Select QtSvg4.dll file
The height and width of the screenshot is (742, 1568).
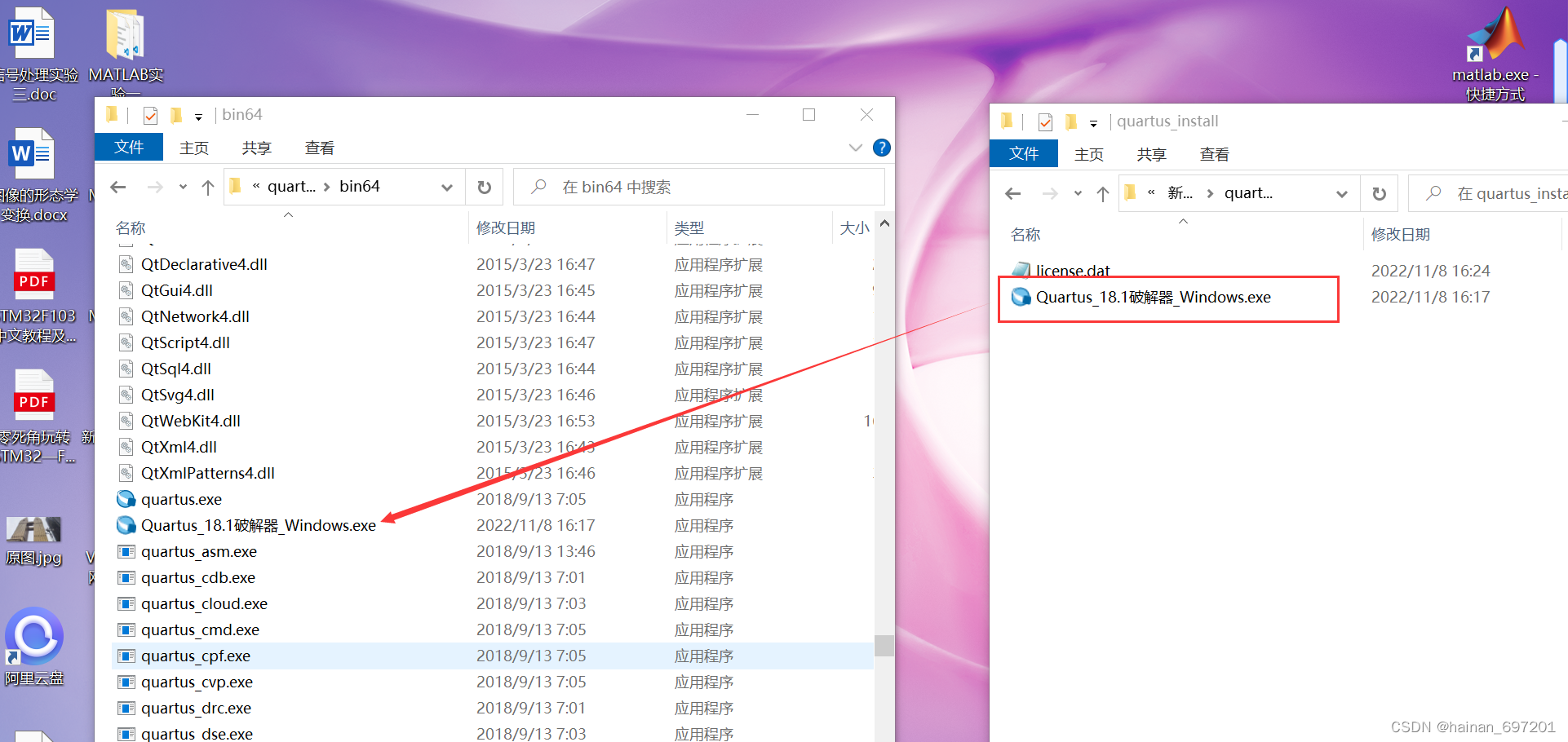click(178, 395)
